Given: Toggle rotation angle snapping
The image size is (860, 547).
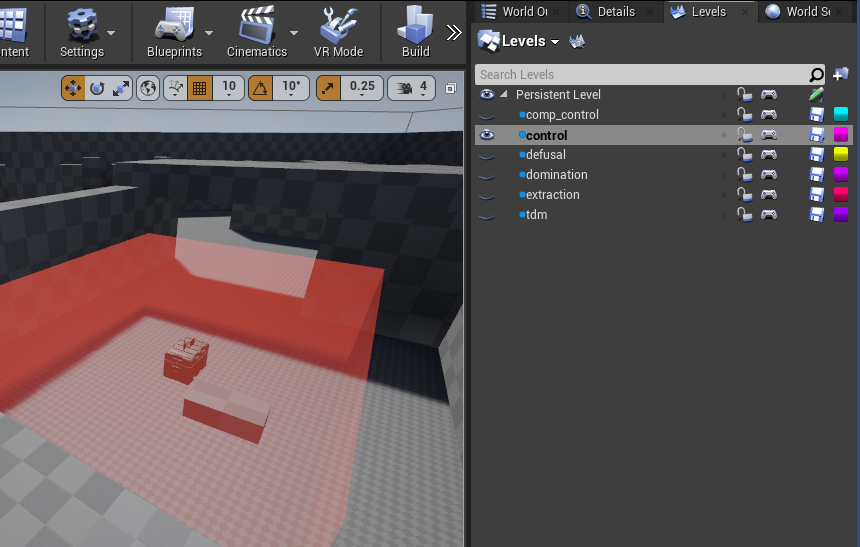Looking at the screenshot, I should point(261,88).
